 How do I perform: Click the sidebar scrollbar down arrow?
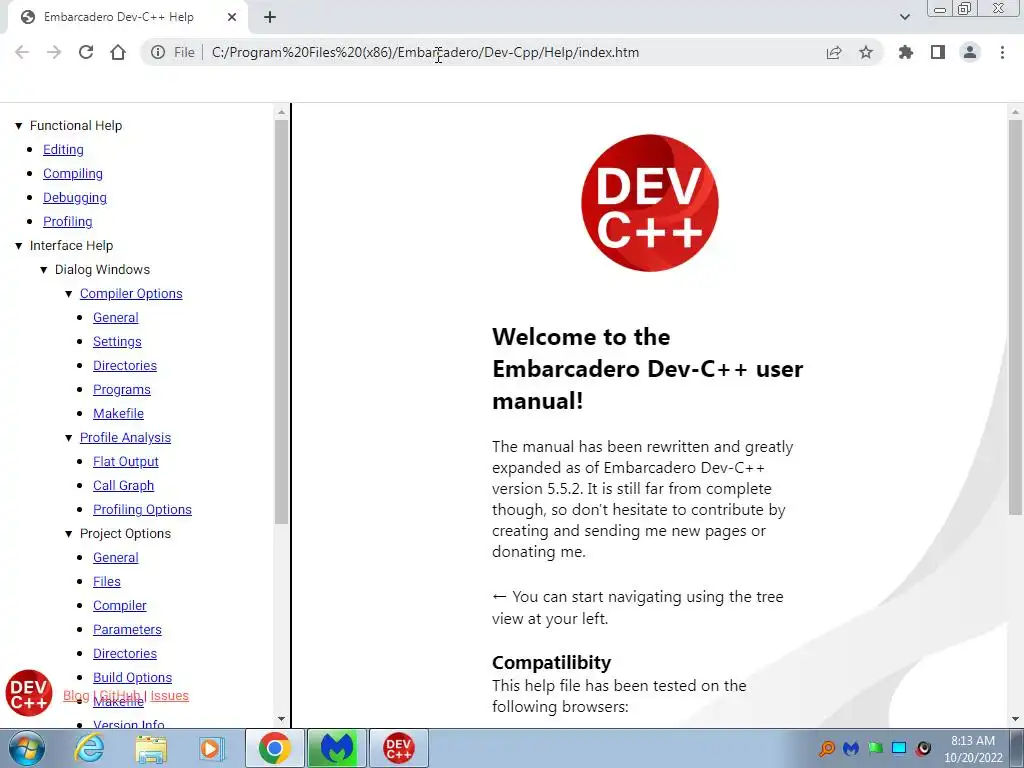pyautogui.click(x=281, y=719)
